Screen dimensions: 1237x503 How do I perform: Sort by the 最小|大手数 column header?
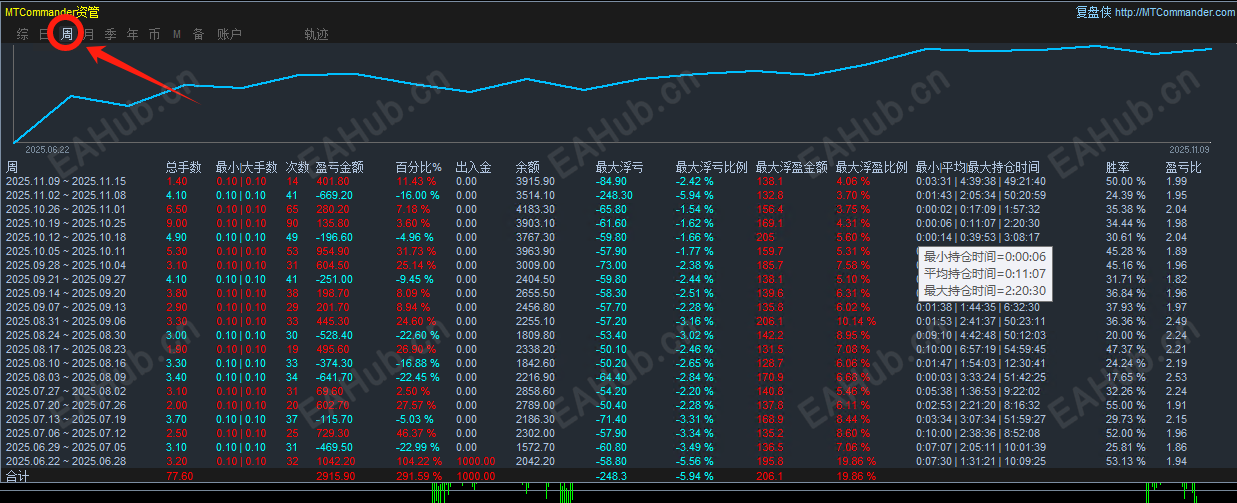246,167
